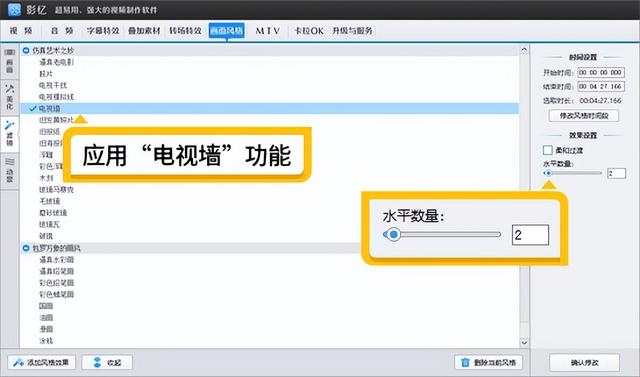Collapse the 包罗万象的画风 group

click(26, 248)
